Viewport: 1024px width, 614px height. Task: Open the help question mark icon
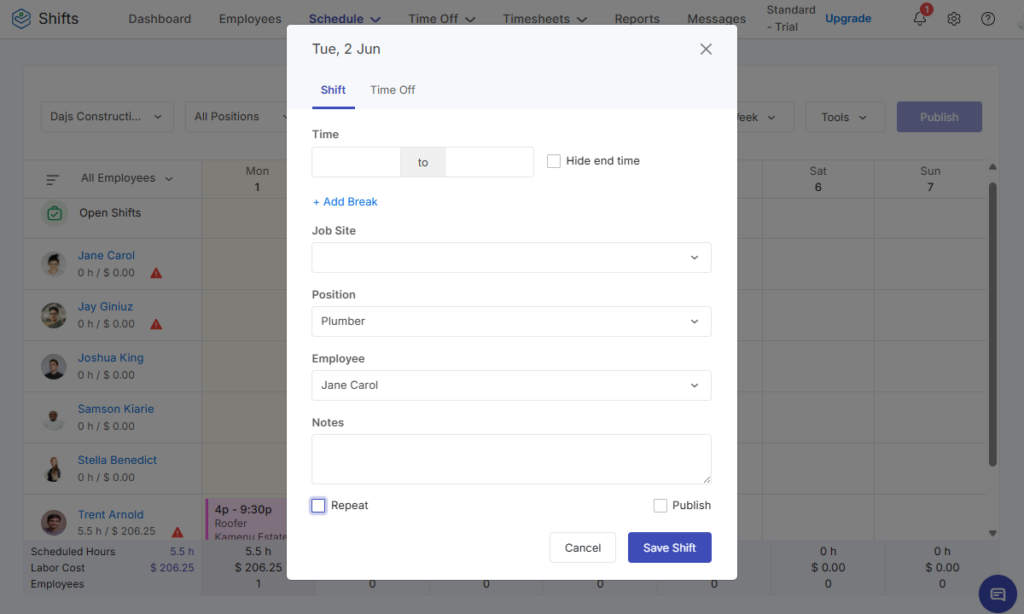pos(987,19)
